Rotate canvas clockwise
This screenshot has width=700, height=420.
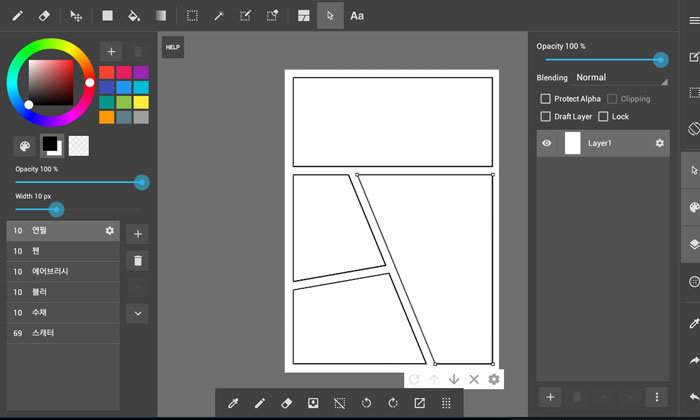click(x=393, y=403)
